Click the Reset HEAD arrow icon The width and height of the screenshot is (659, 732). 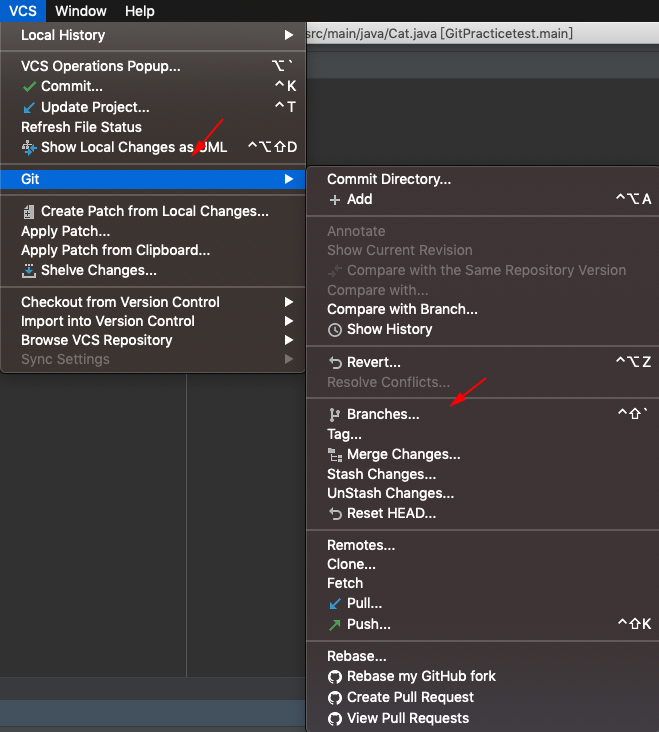[x=335, y=514]
